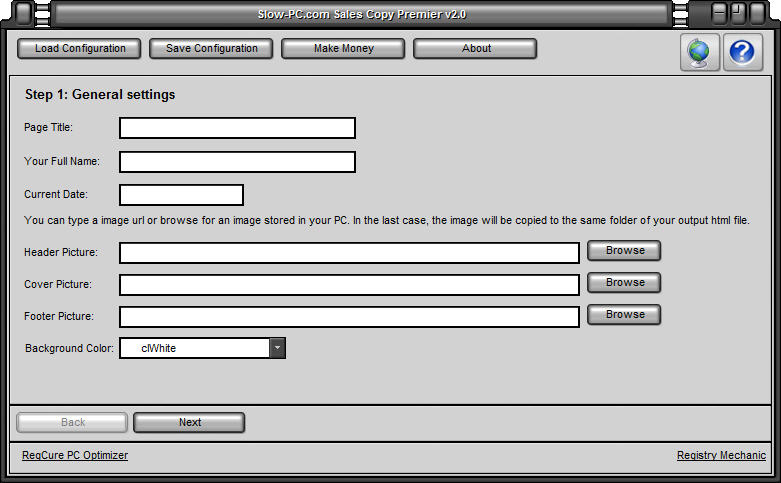
Task: Select the Current Date input field
Action: pyautogui.click(x=181, y=195)
